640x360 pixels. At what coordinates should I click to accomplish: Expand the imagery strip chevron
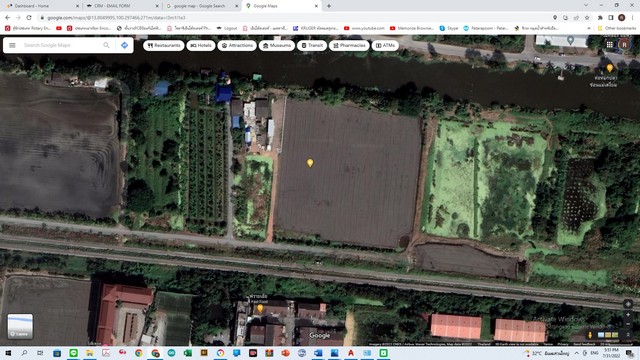pos(628,335)
